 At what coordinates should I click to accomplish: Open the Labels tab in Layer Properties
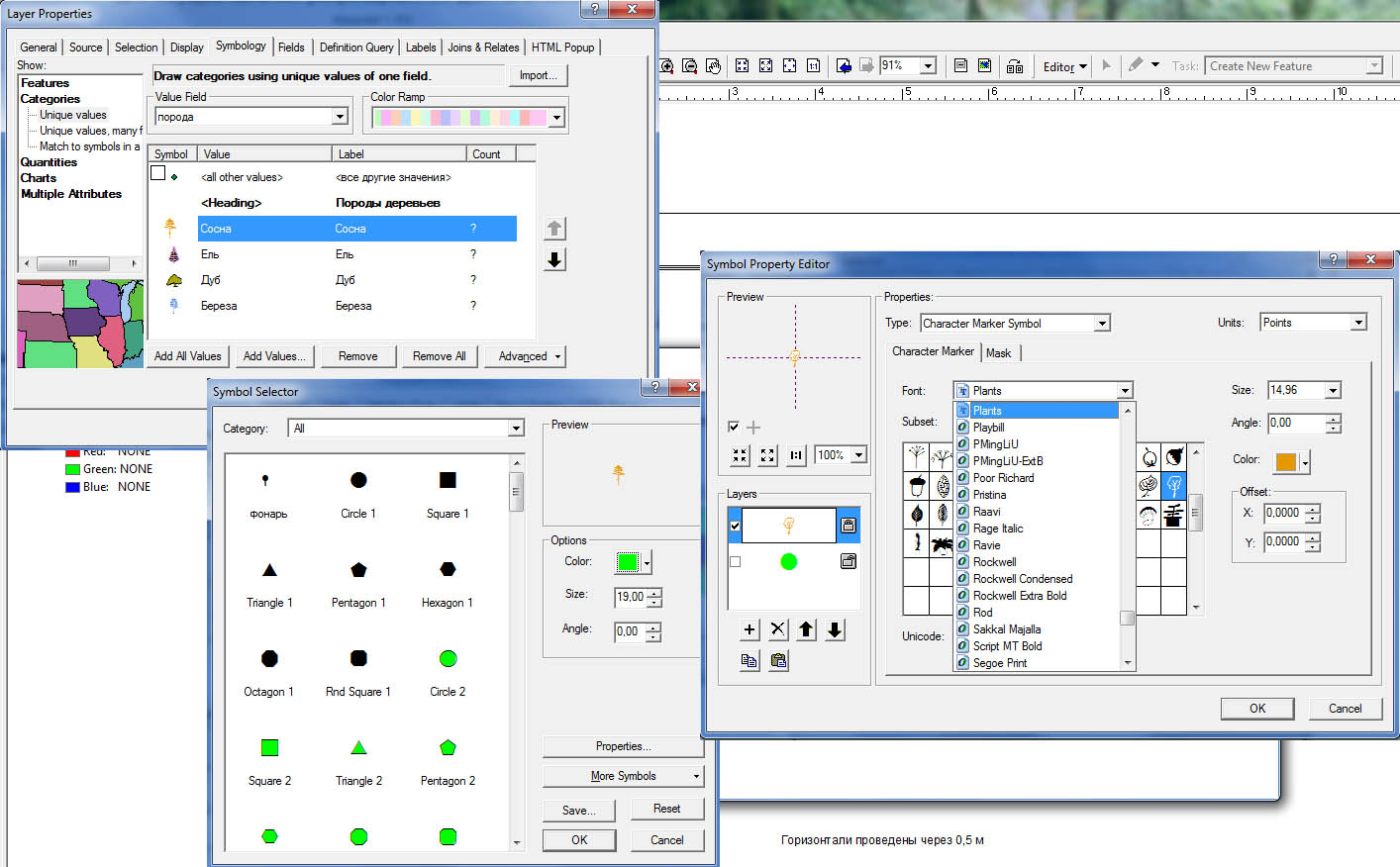[x=421, y=48]
